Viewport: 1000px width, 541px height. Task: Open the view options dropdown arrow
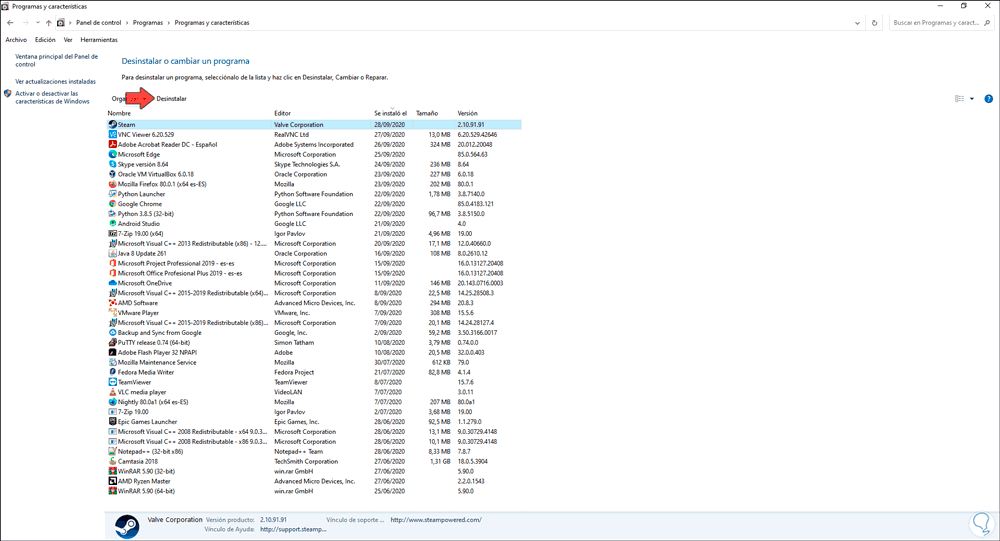[972, 99]
